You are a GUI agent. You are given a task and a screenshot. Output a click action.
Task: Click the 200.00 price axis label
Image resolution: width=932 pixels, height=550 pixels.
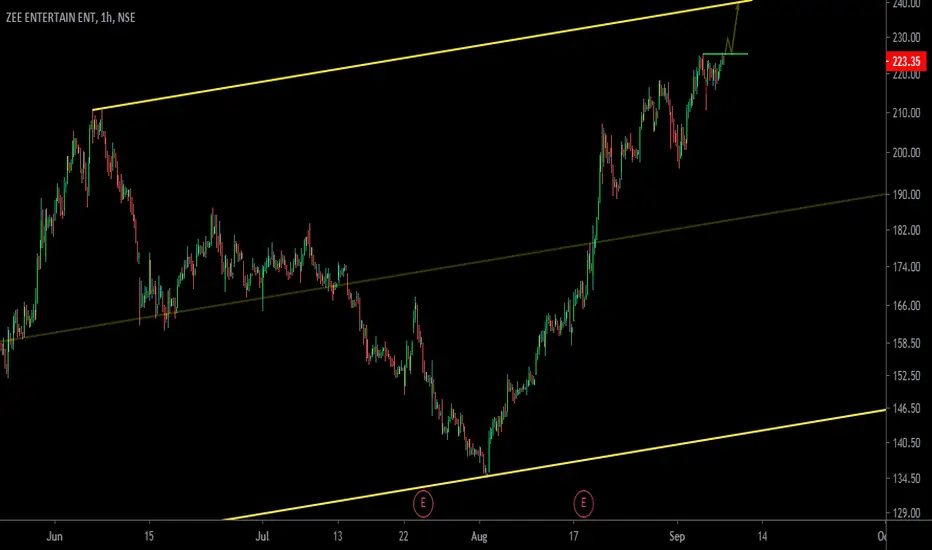pos(906,153)
